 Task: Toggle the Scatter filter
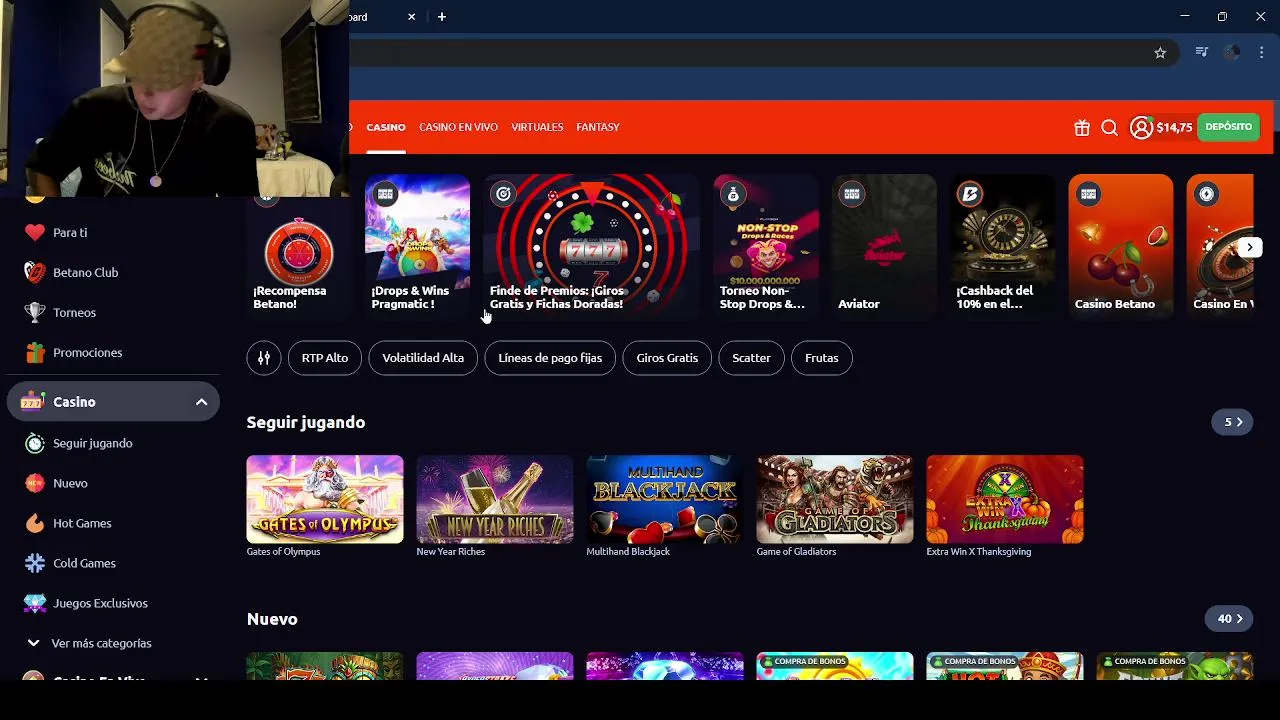point(751,358)
